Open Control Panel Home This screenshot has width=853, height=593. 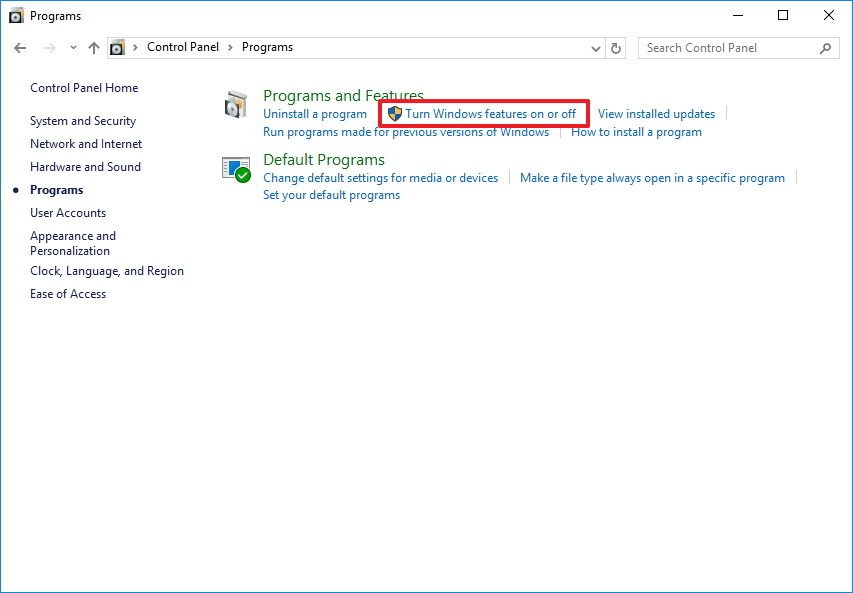click(84, 88)
